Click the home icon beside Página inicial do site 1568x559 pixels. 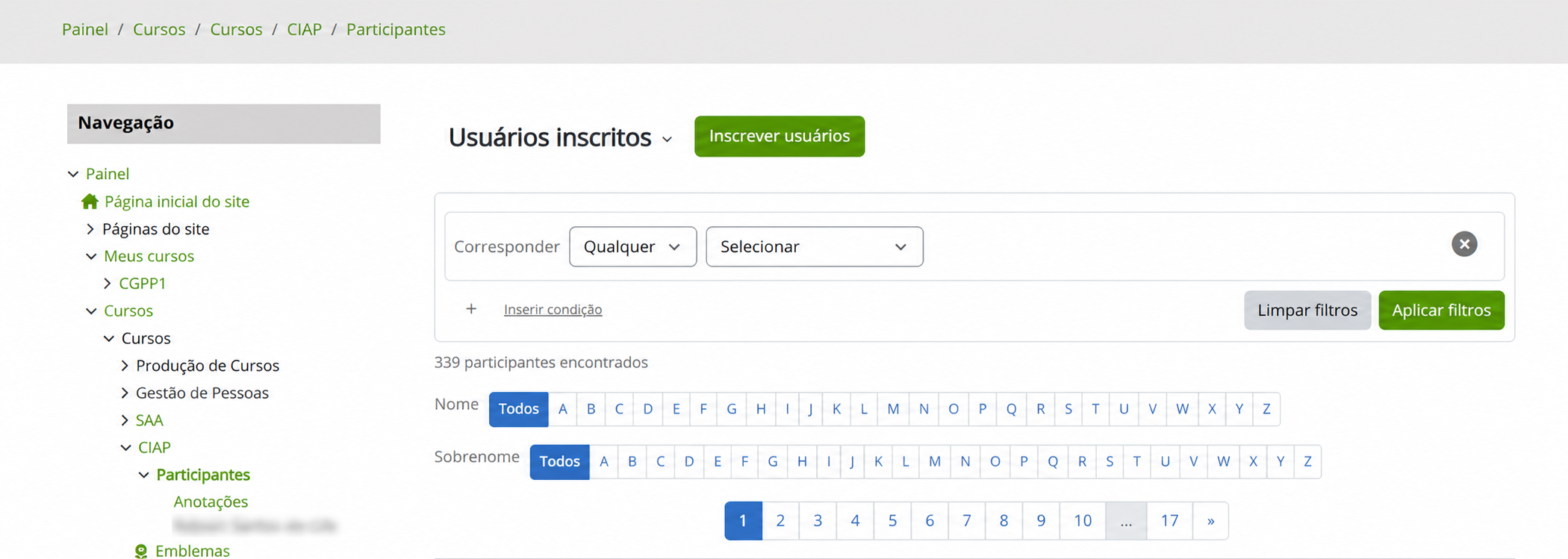[90, 202]
